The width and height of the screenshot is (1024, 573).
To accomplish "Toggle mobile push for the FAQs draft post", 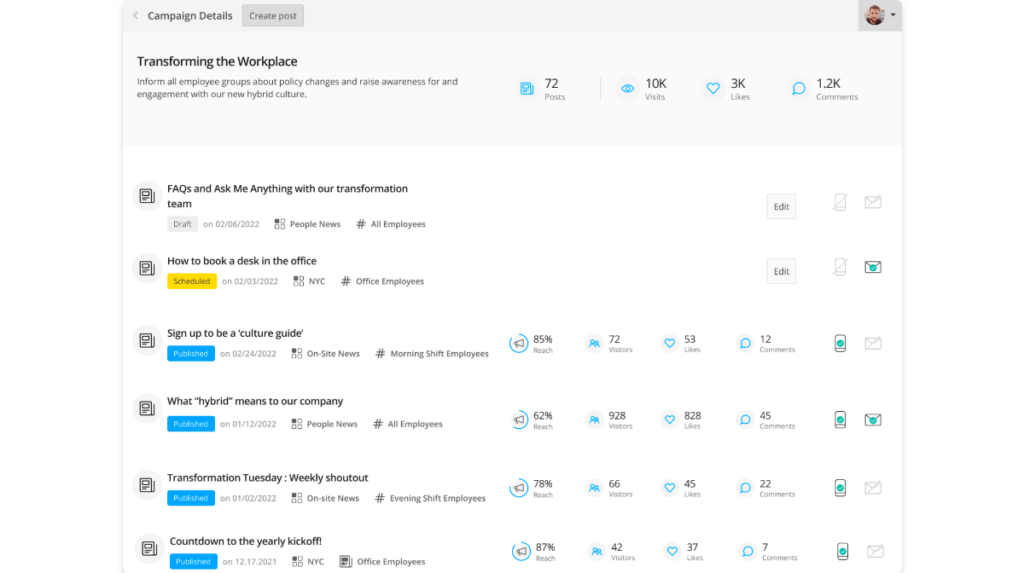I will 840,203.
